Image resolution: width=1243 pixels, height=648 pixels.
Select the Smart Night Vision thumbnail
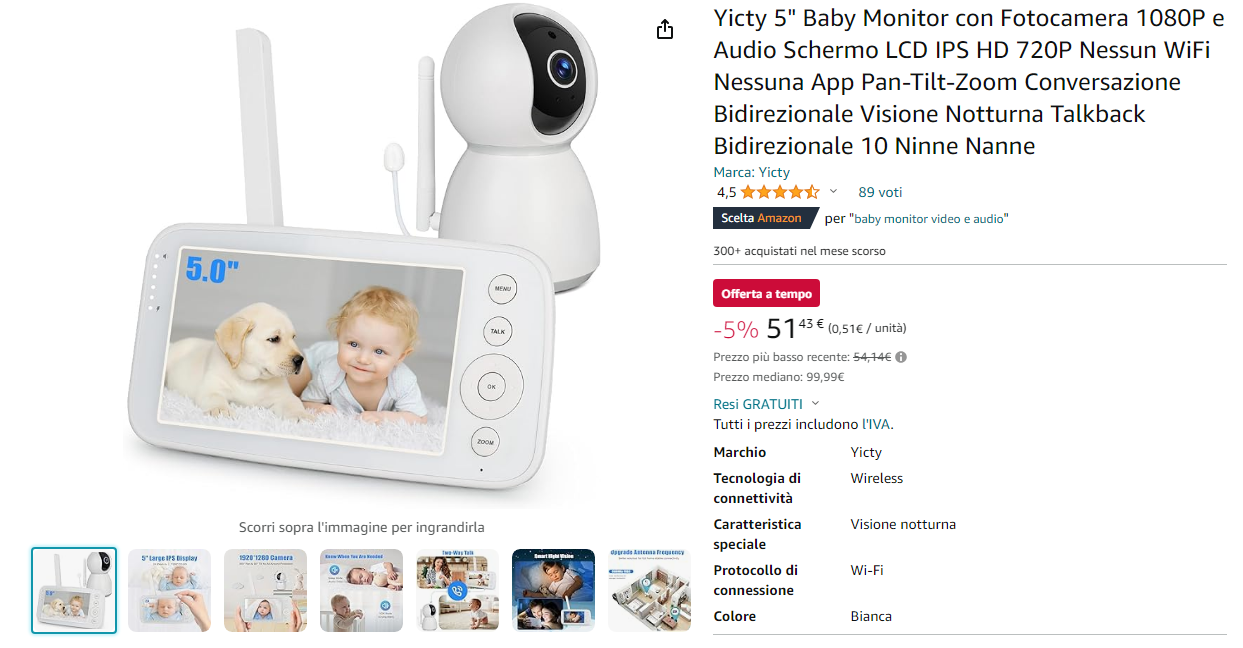click(553, 590)
